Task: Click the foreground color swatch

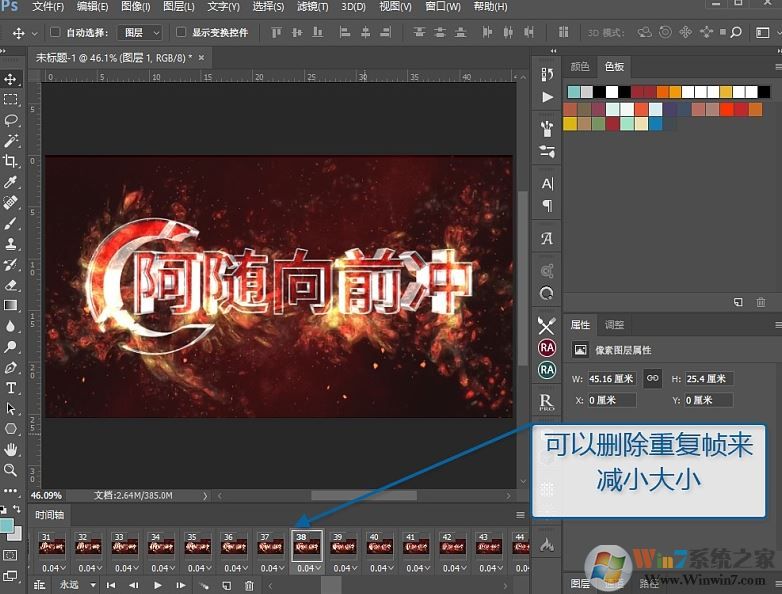Action: [x=7, y=524]
